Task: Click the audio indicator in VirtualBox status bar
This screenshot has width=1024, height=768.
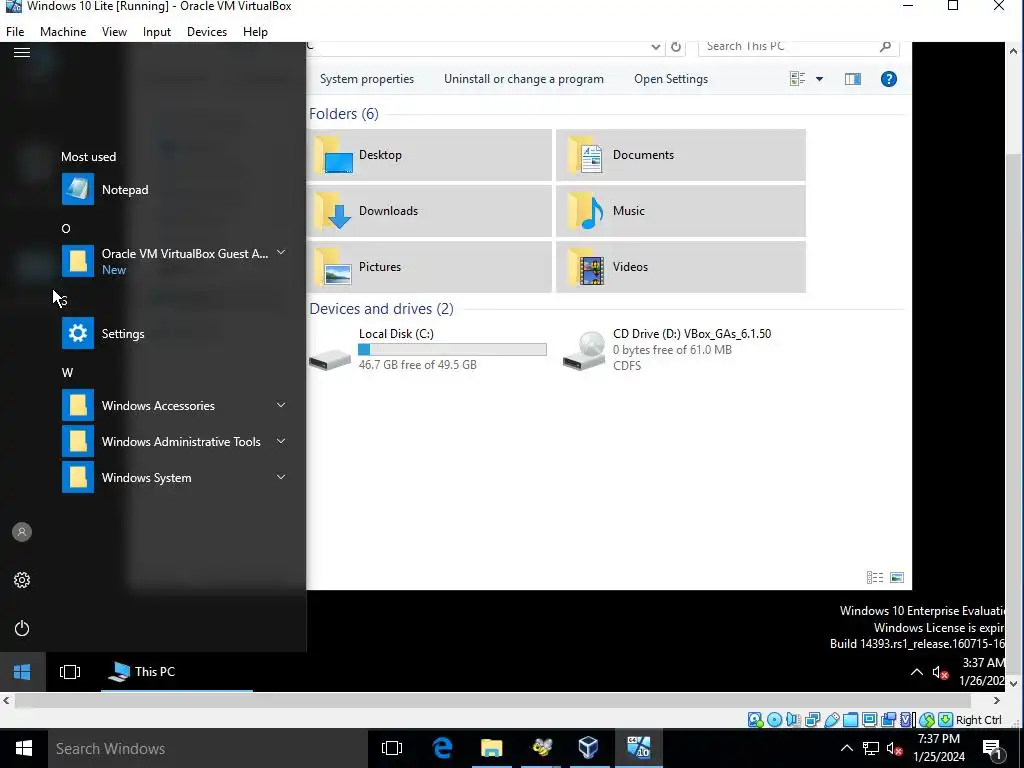Action: pos(793,720)
